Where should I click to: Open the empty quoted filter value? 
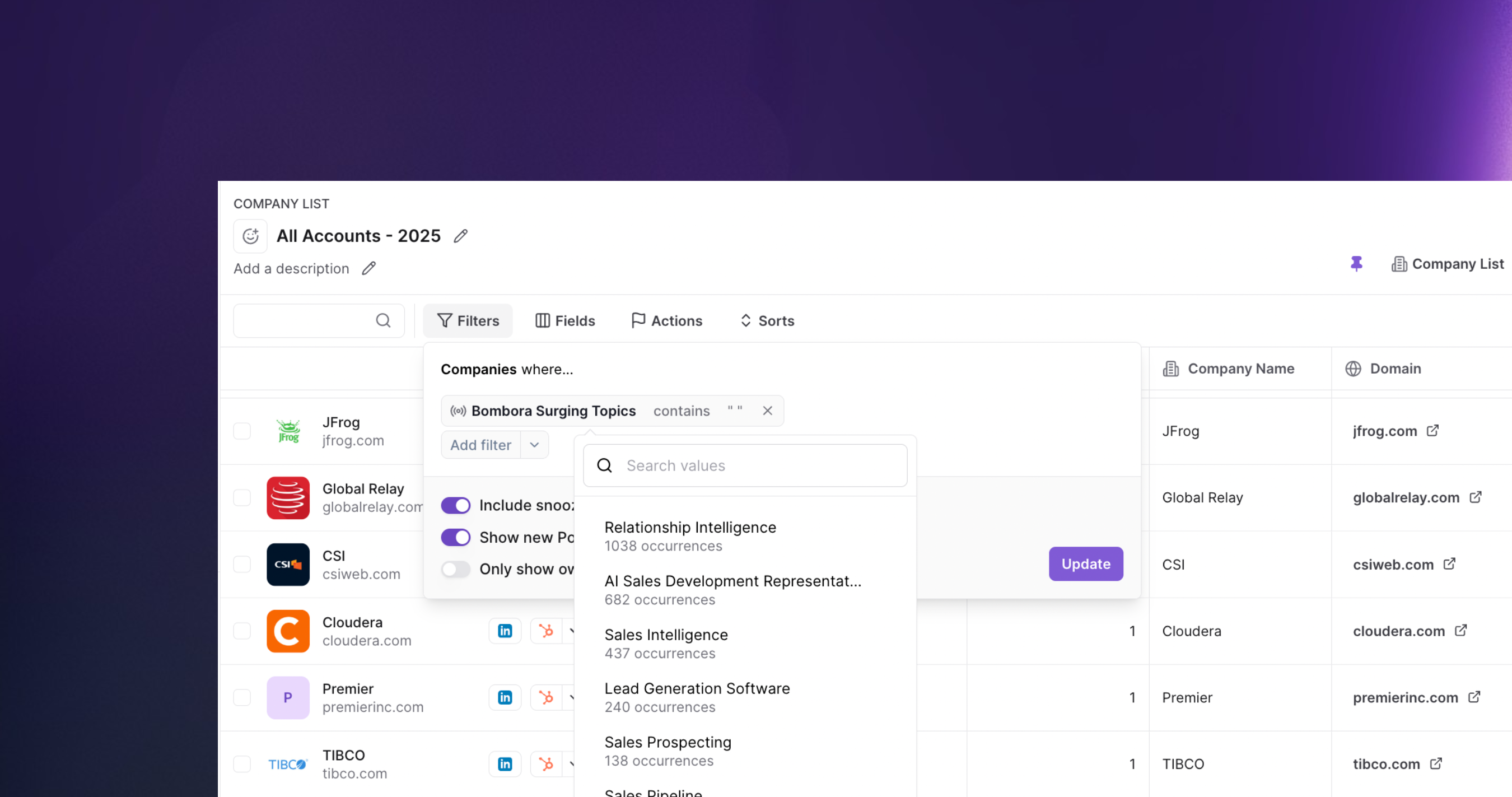pos(735,409)
